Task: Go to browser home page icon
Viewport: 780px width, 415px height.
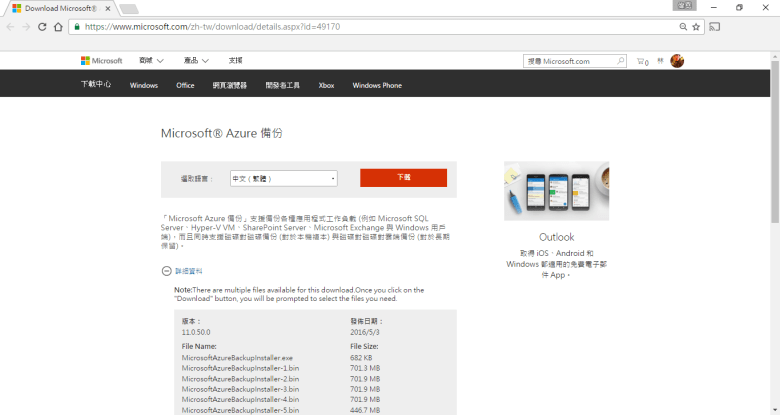Action: click(59, 26)
